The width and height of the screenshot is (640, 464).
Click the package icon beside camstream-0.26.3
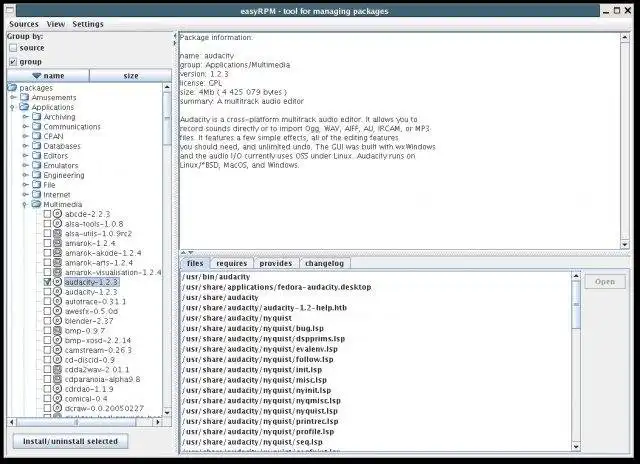[58, 350]
